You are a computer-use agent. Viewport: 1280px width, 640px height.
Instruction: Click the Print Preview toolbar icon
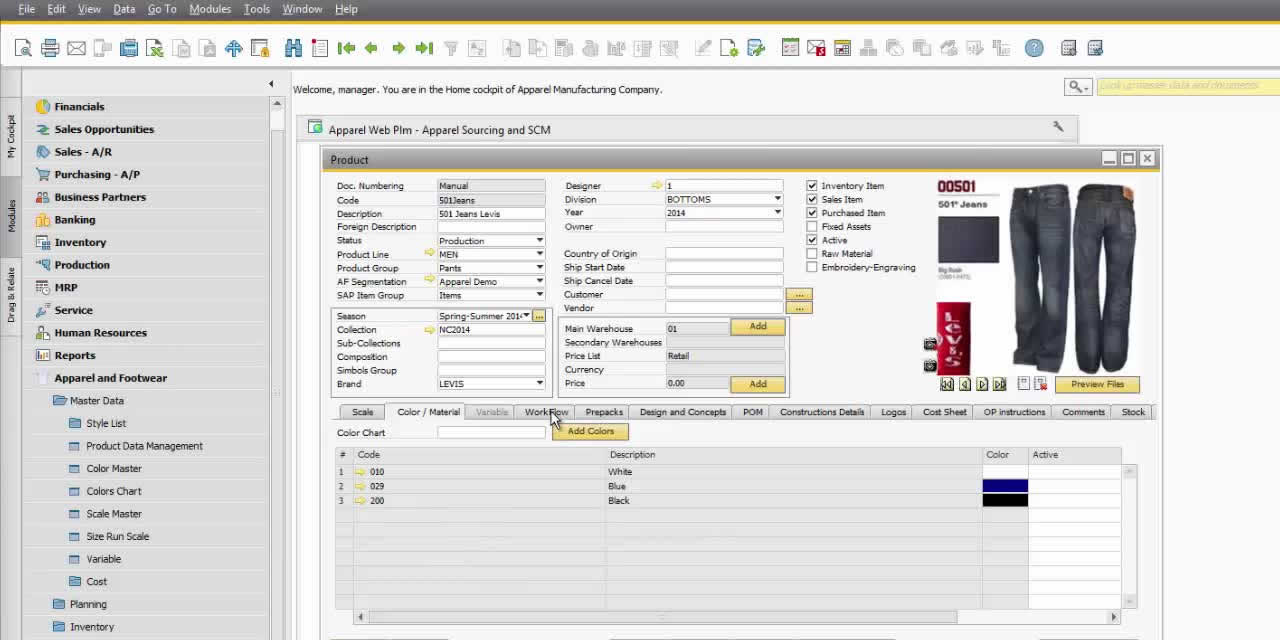tap(23, 48)
